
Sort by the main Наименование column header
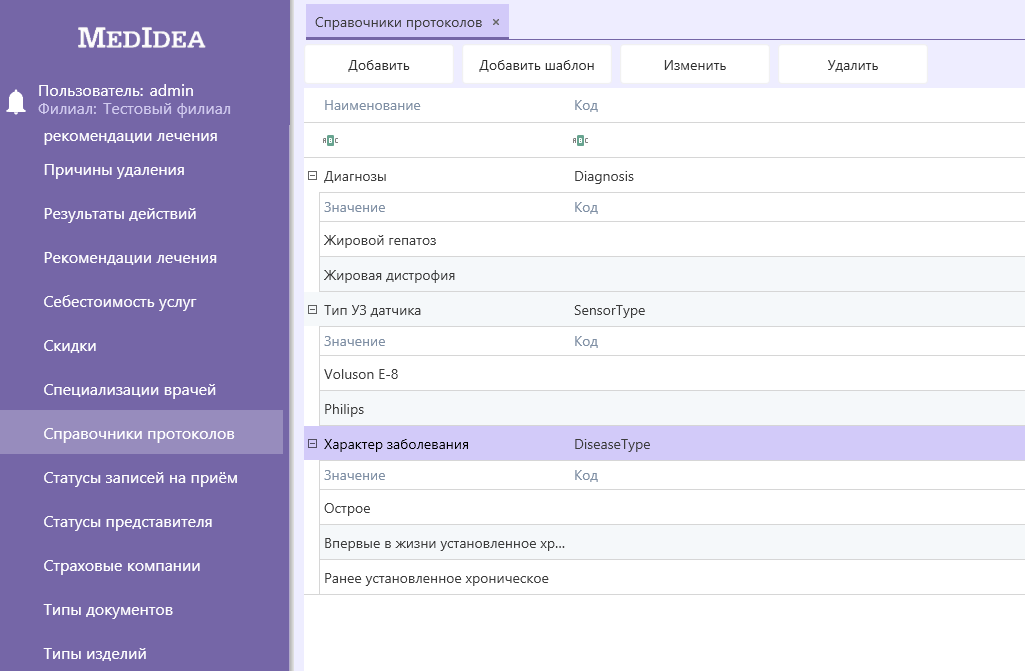[372, 105]
